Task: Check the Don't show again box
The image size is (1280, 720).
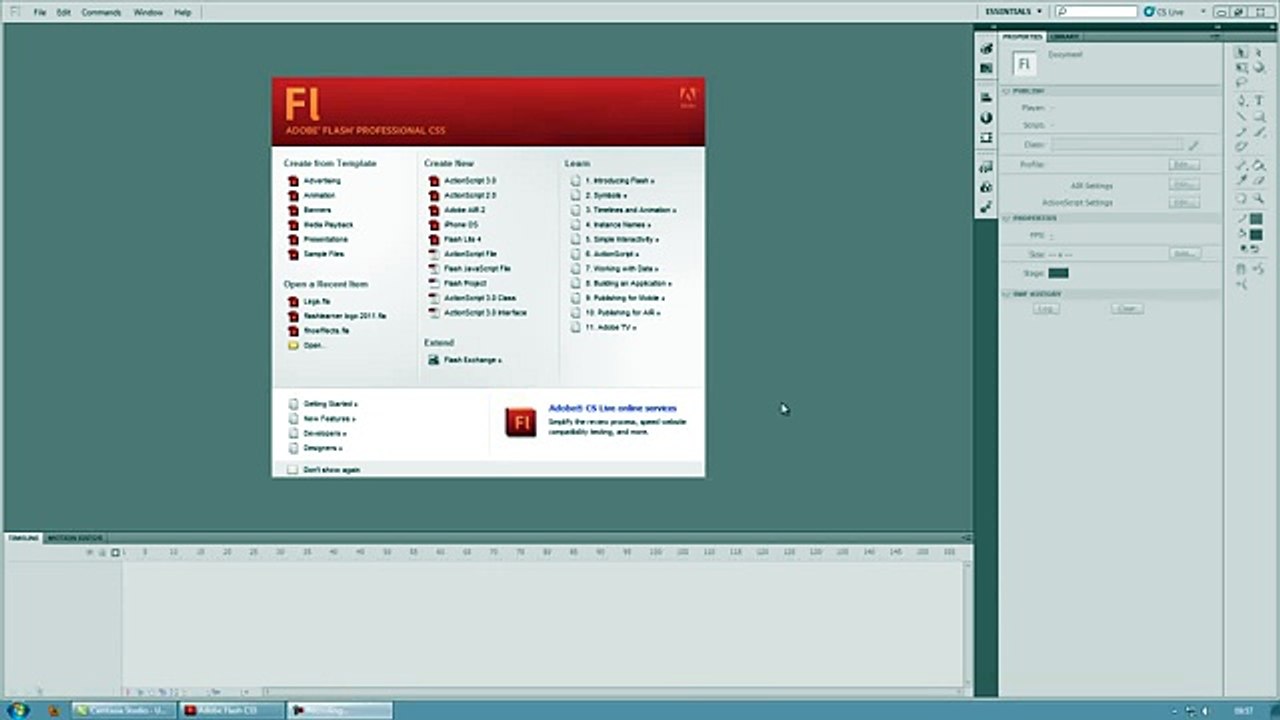Action: pos(293,469)
